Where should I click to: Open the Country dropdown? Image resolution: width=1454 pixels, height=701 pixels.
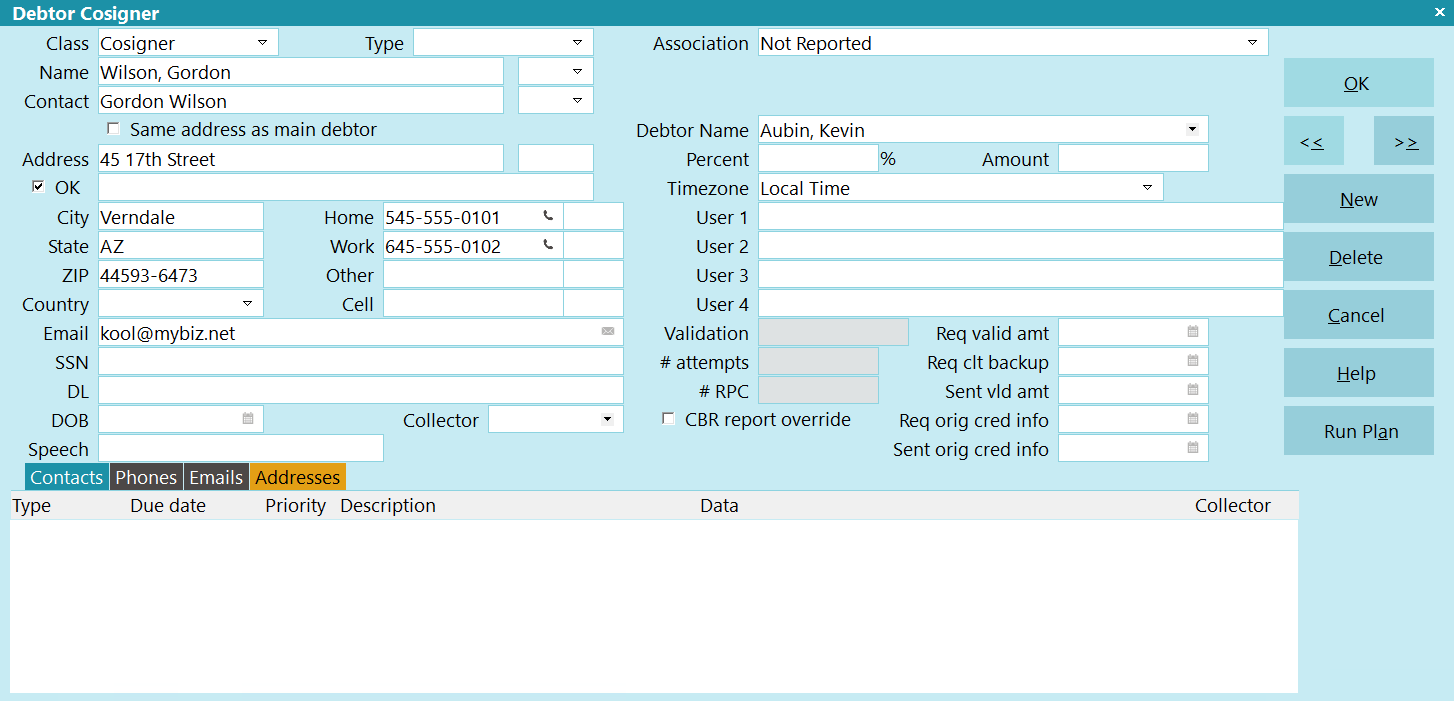(x=247, y=303)
